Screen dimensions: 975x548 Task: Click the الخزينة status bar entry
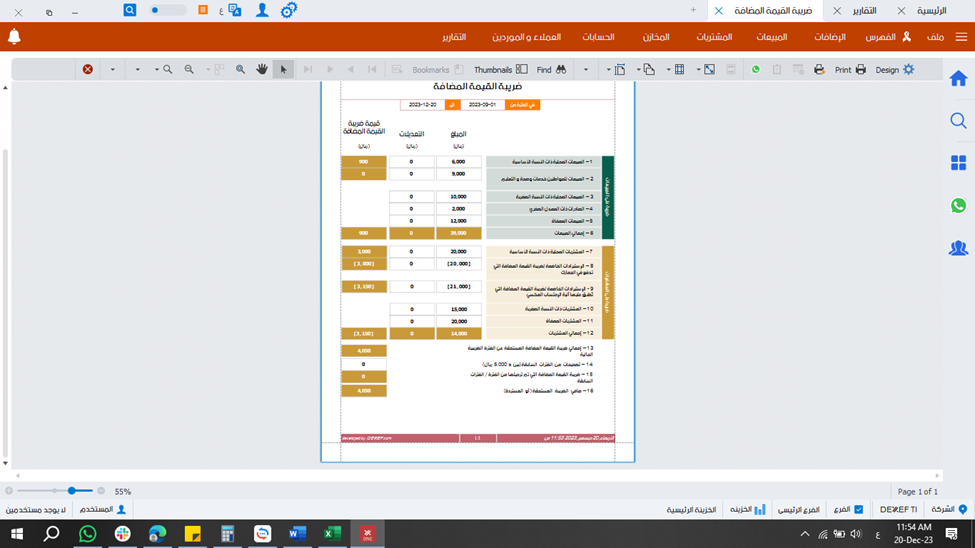747,509
